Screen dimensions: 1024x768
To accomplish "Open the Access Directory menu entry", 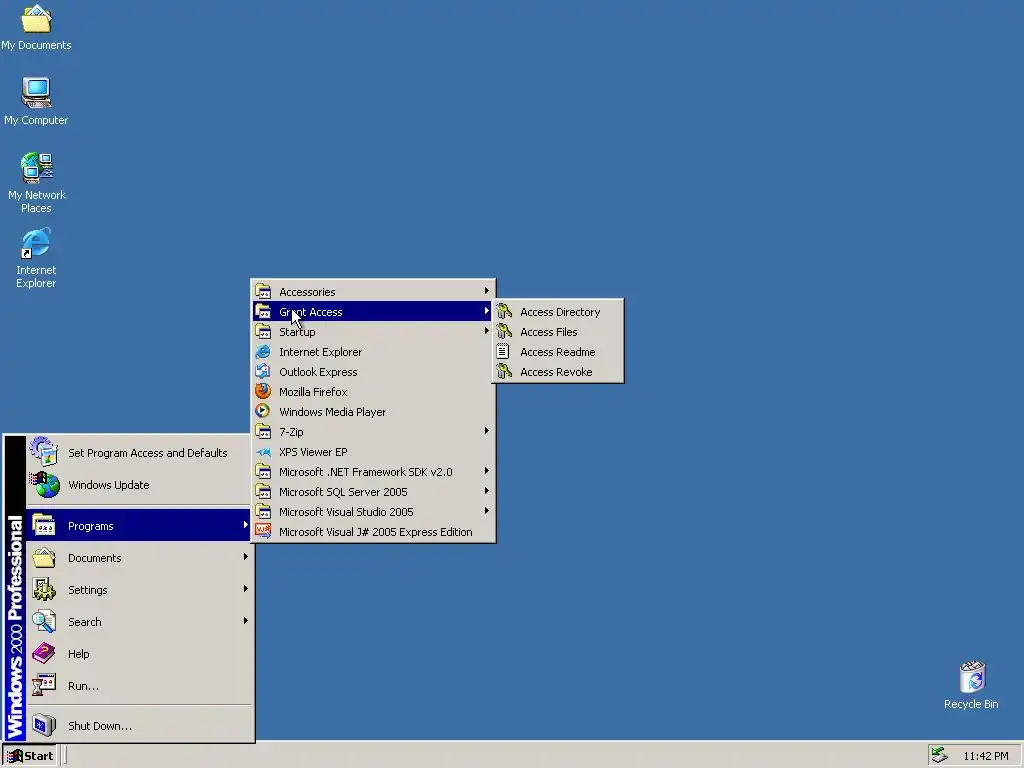I will (558, 312).
